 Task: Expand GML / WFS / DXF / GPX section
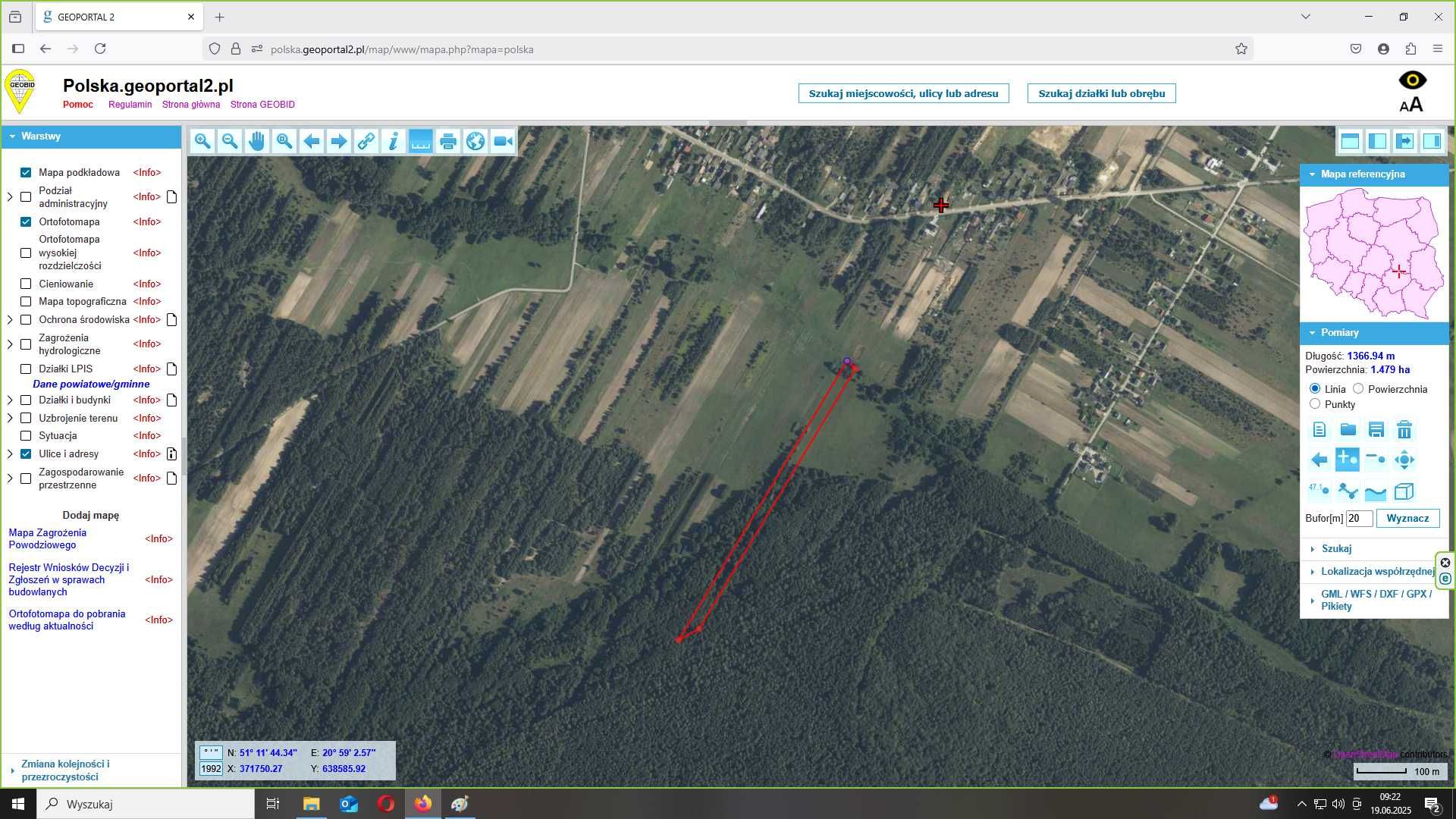click(1374, 600)
